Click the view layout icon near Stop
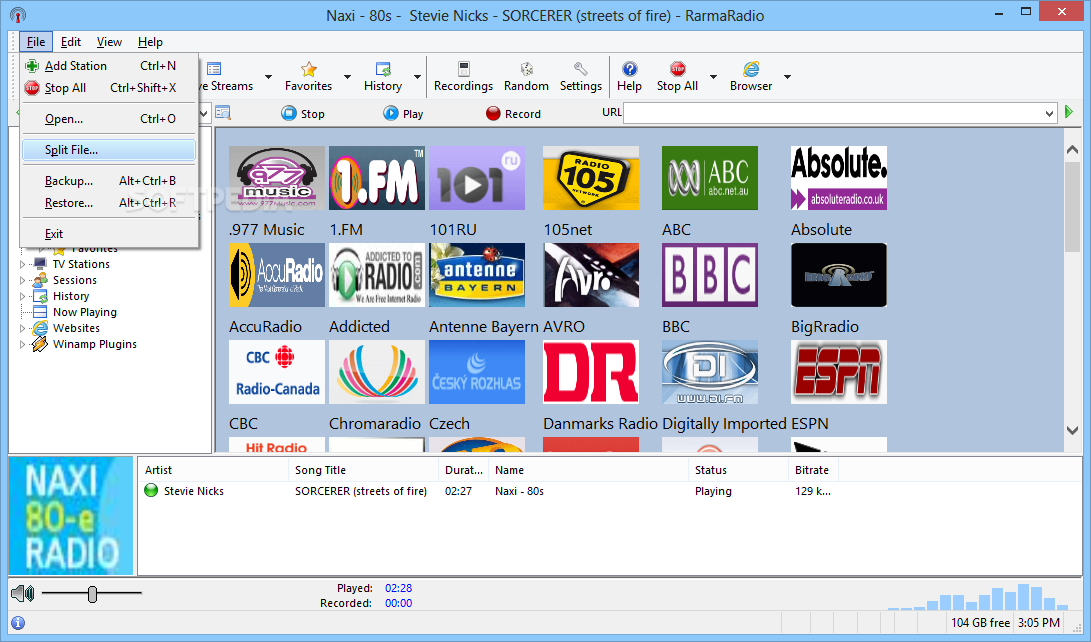1091x642 pixels. [x=223, y=113]
